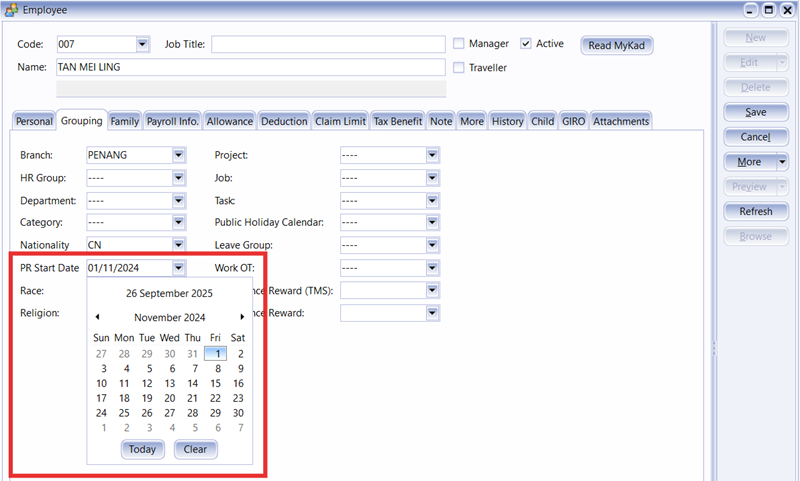Image resolution: width=800 pixels, height=481 pixels.
Task: Go to next month in calendar
Action: pyautogui.click(x=242, y=317)
